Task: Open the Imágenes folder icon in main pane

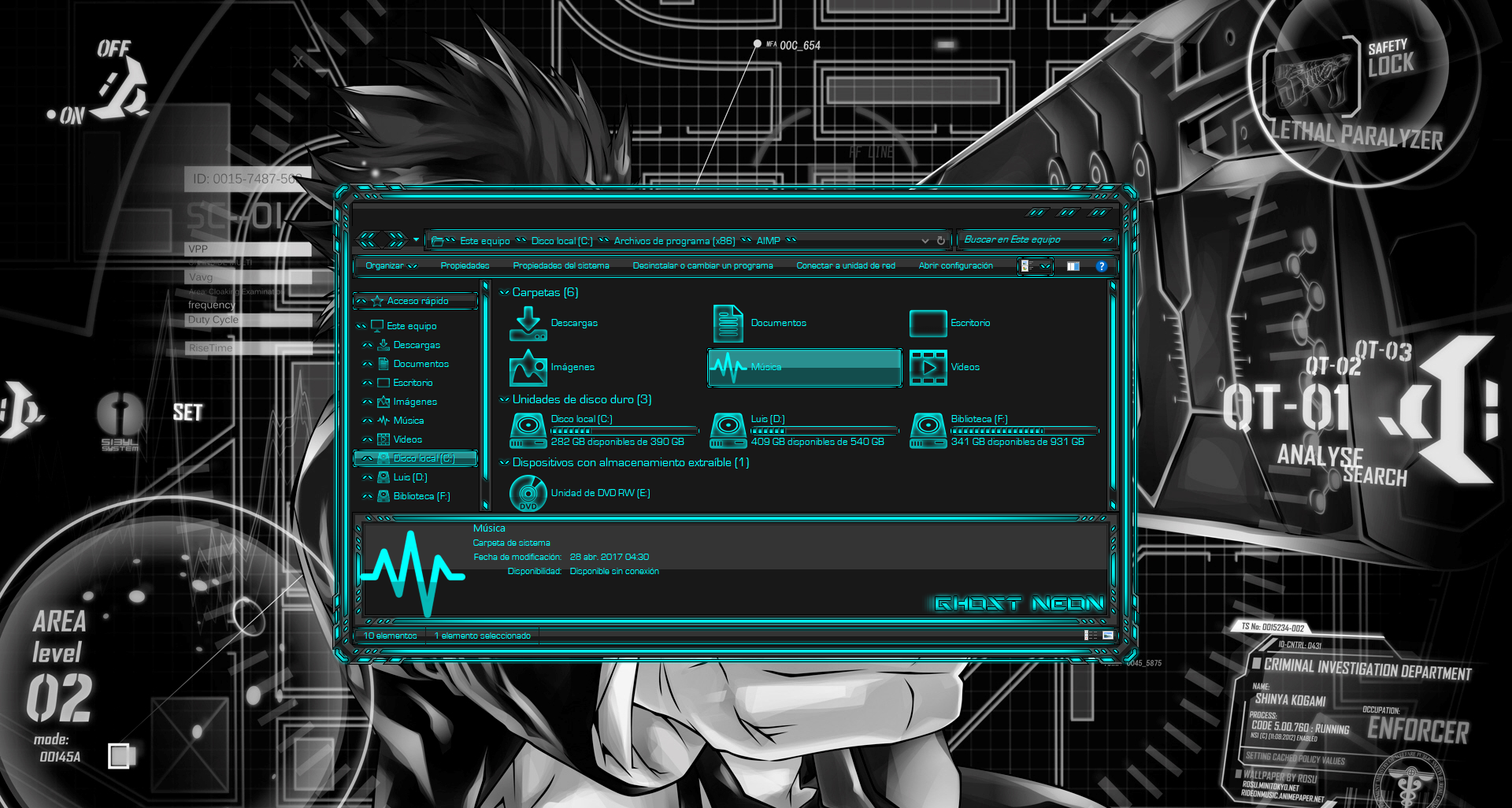Action: [x=528, y=368]
